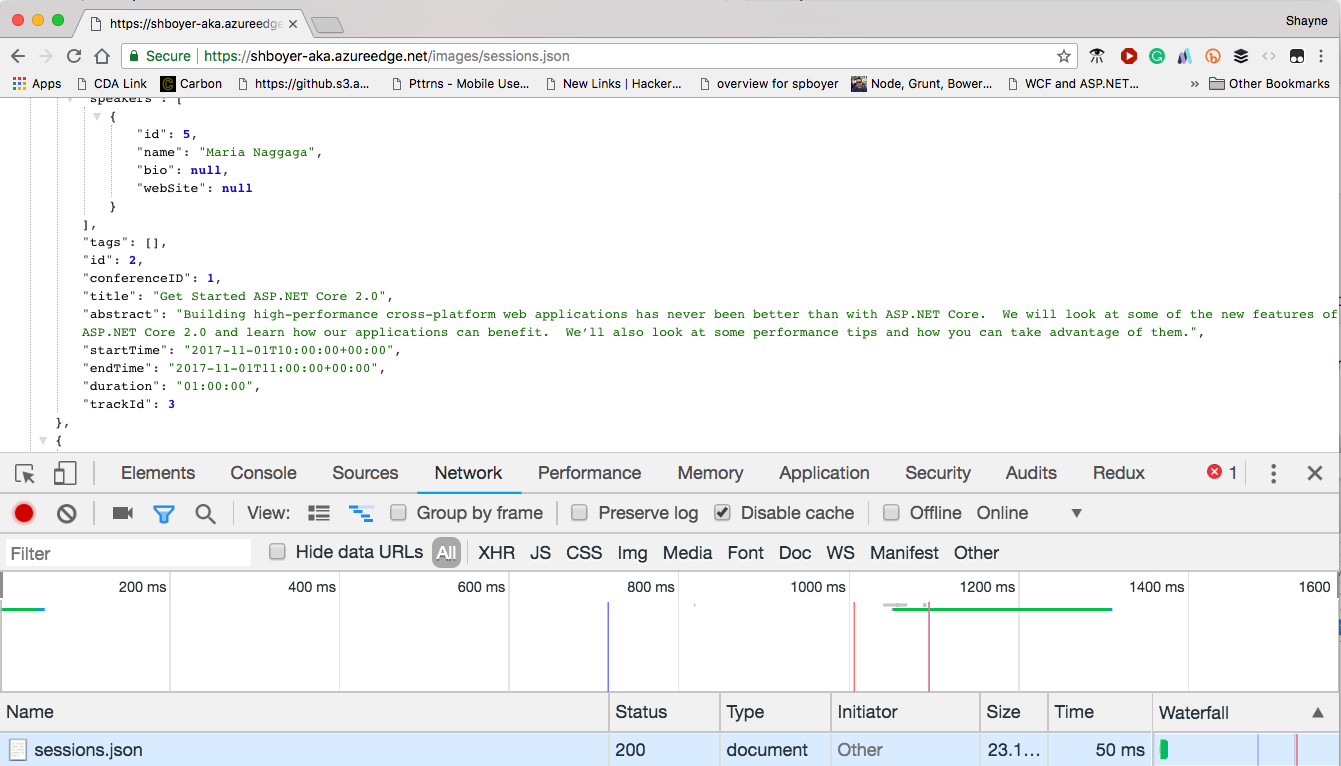The image size is (1341, 766).
Task: Uncheck Disable cache checkbox
Action: click(722, 512)
